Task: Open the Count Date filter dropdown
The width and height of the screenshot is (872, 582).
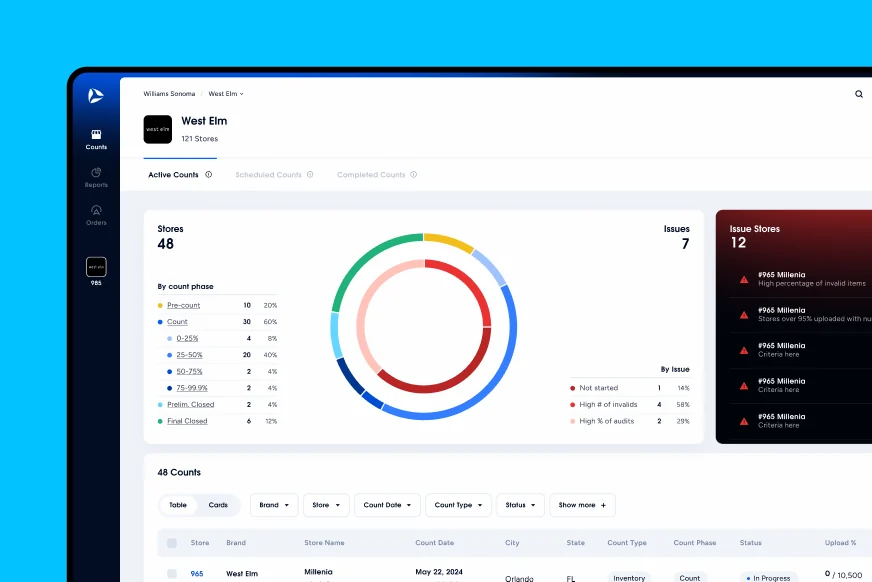Action: tap(387, 505)
